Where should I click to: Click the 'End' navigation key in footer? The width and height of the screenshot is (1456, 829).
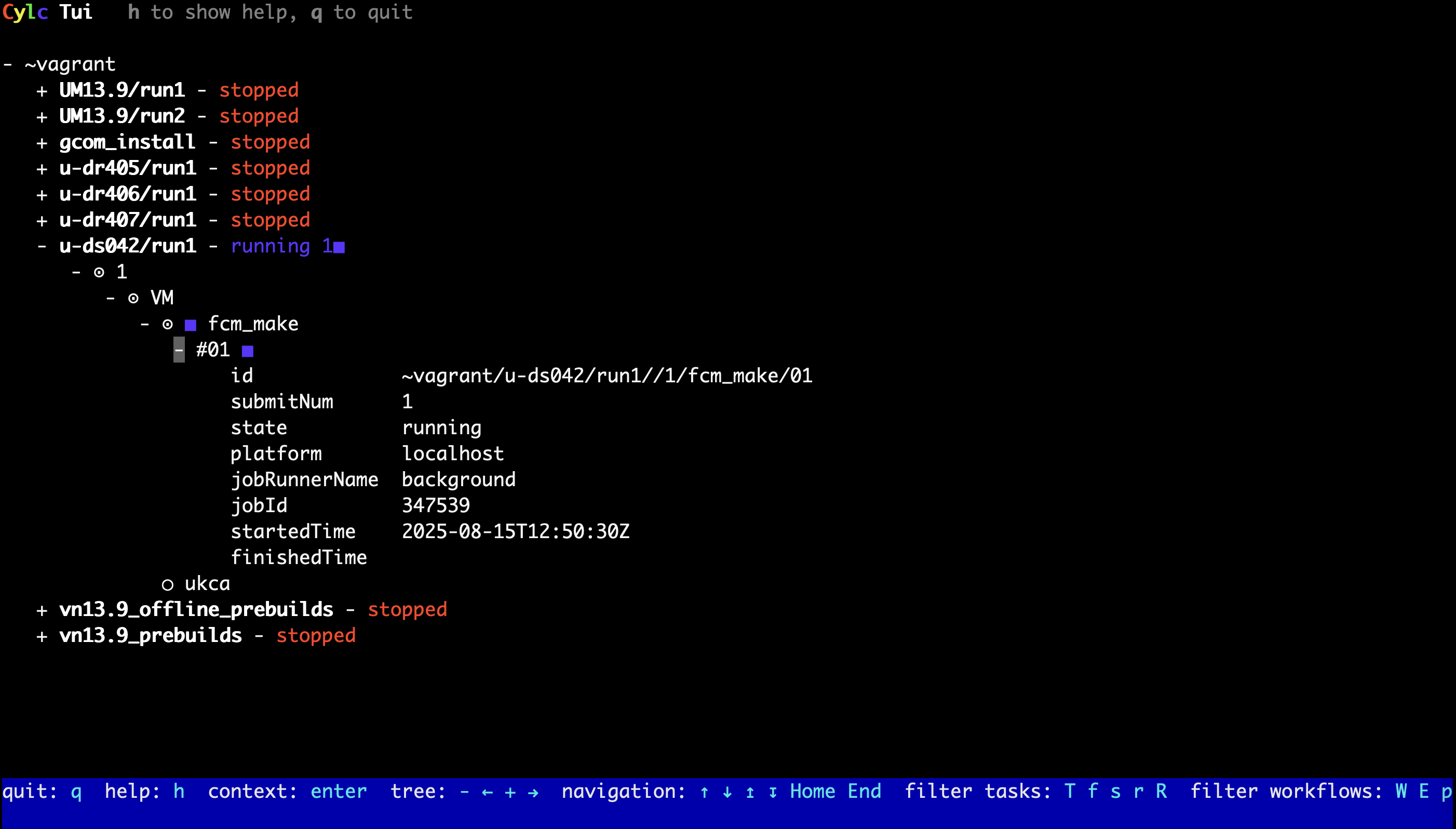(x=865, y=792)
